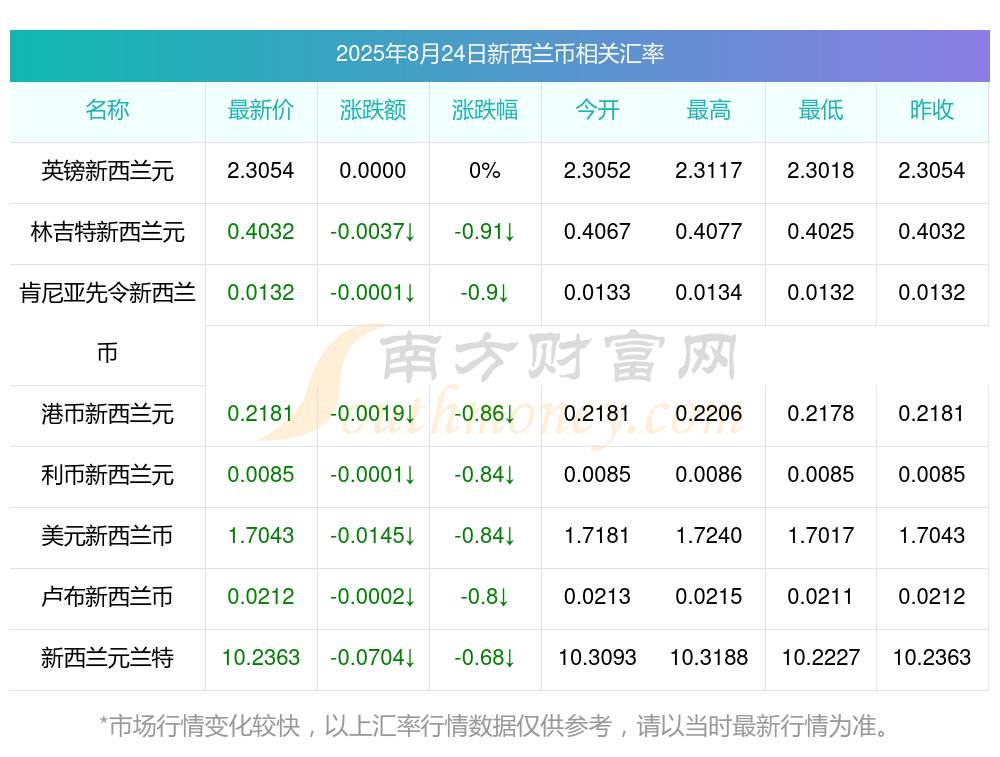The width and height of the screenshot is (1000, 757).
Task: Click the 1.7017 low value
Action: (821, 535)
